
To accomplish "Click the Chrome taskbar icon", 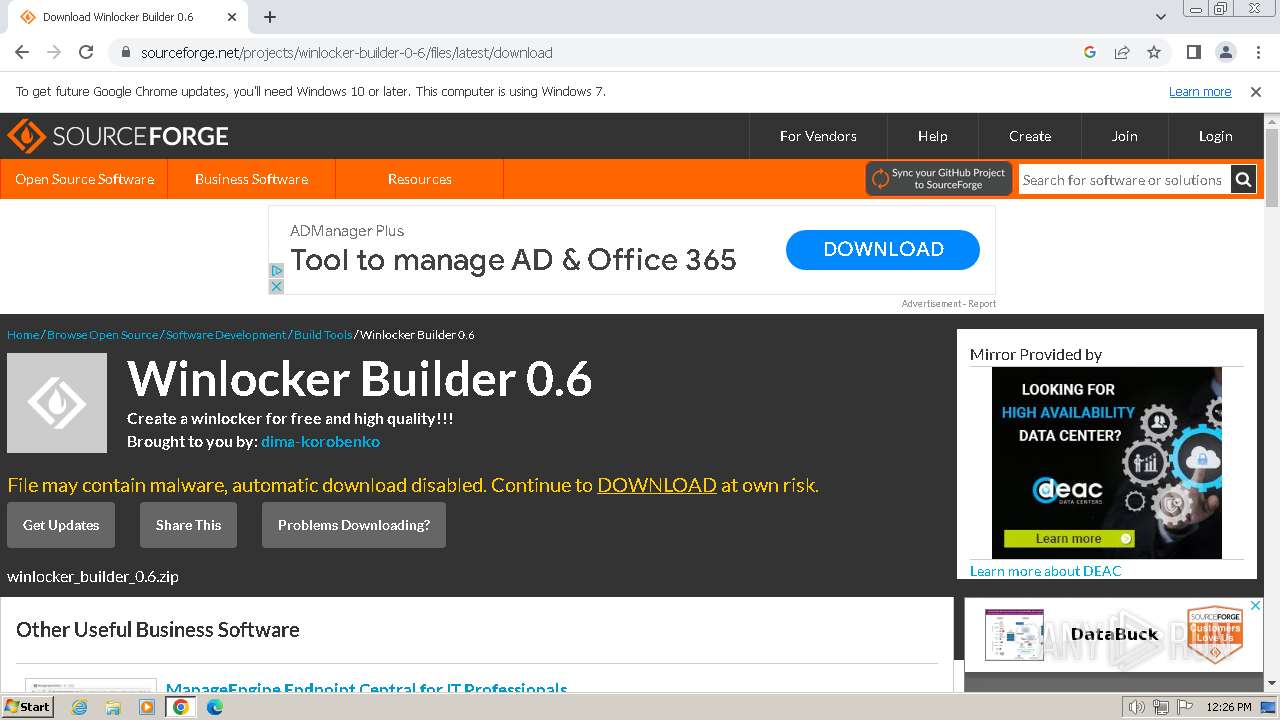I will click(x=181, y=707).
